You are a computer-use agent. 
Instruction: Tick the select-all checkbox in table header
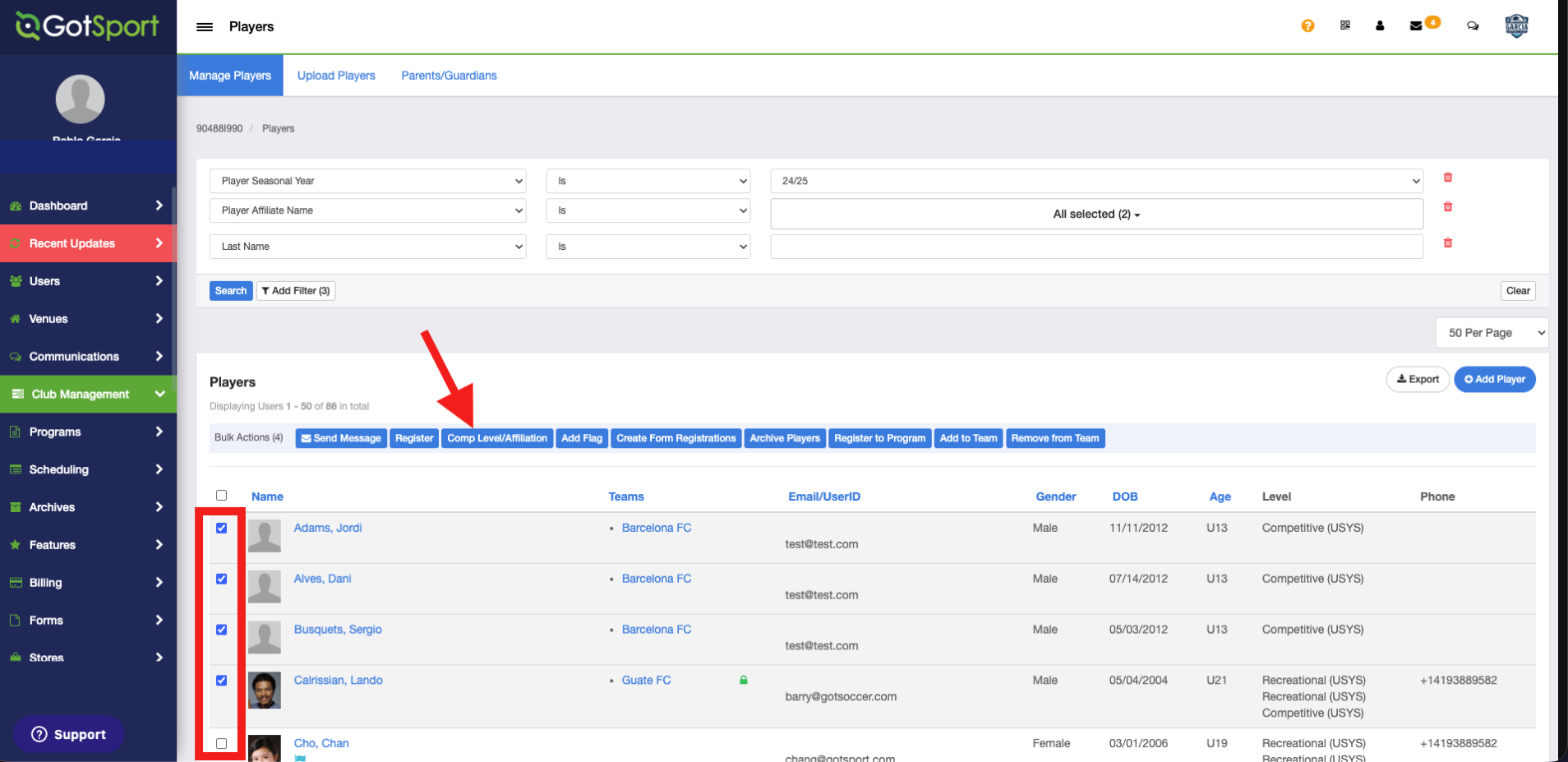tap(222, 496)
